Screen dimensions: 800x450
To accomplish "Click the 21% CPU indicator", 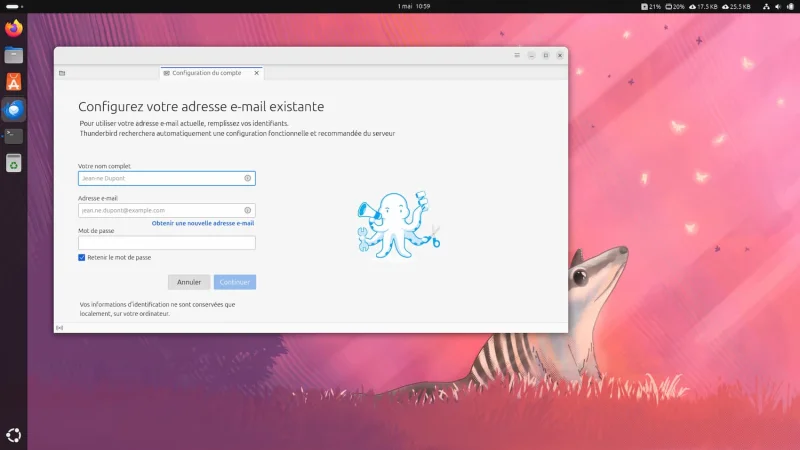I will pyautogui.click(x=651, y=7).
